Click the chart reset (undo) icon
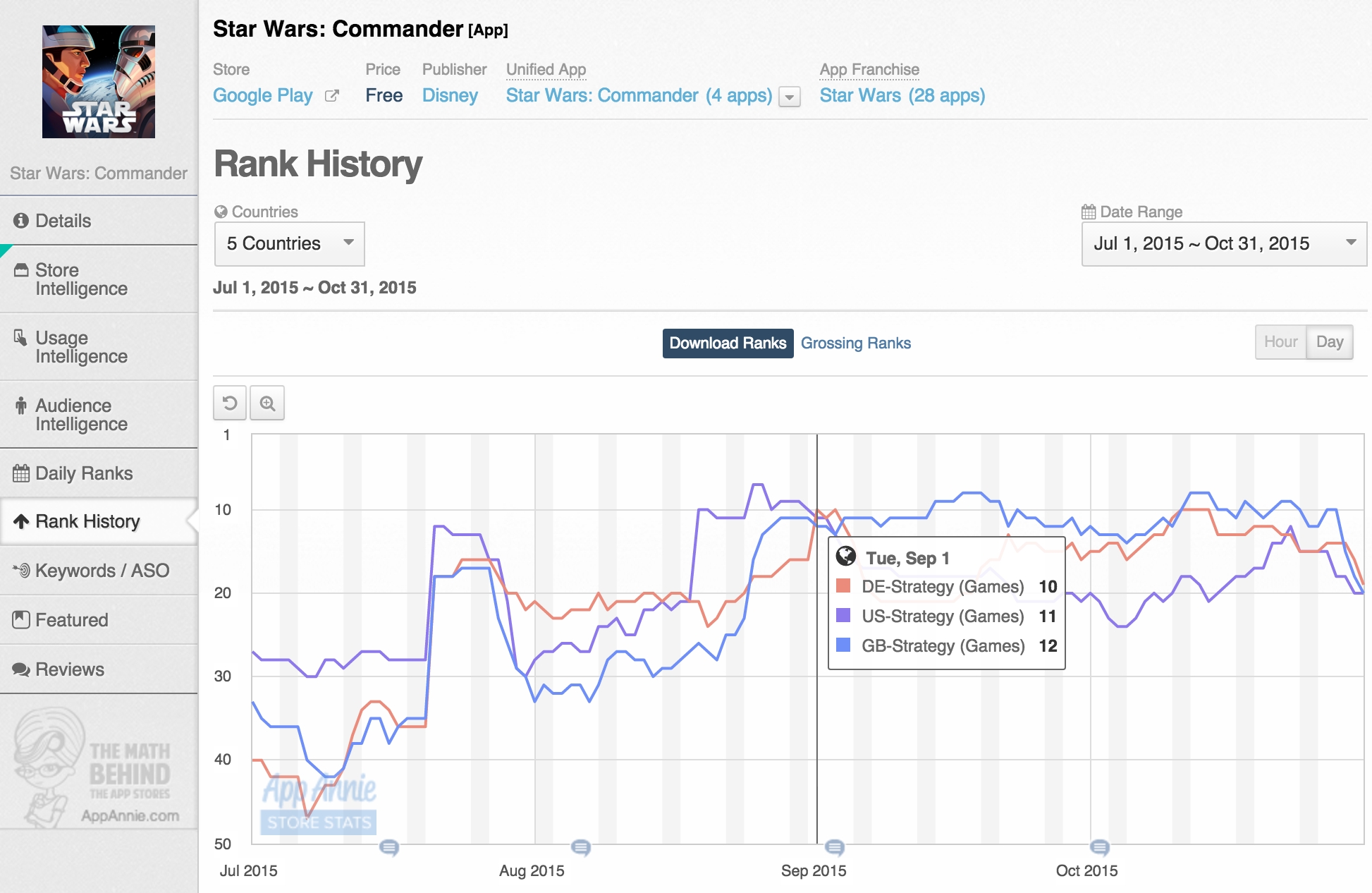1372x893 pixels. 230,403
